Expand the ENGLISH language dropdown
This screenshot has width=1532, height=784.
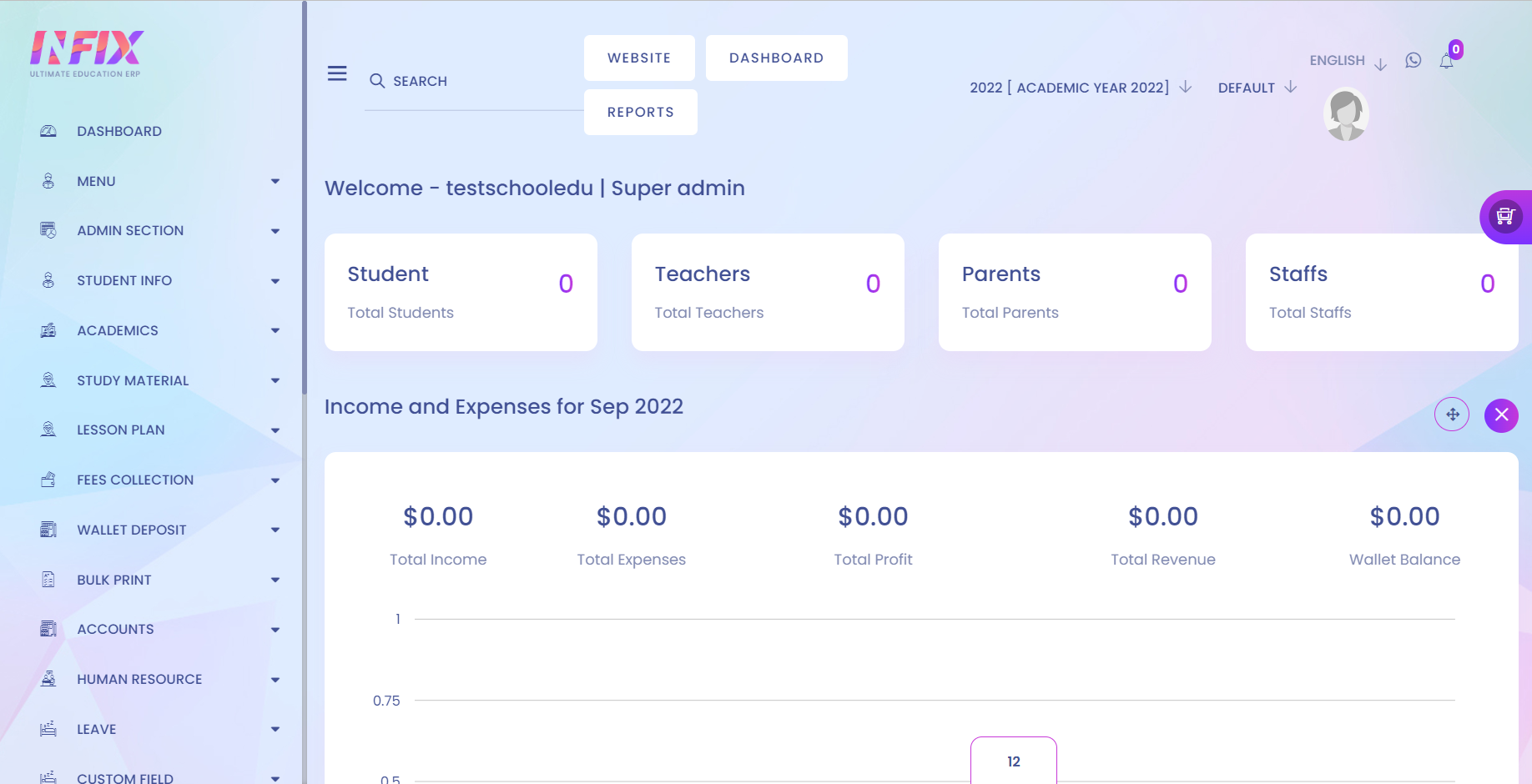tap(1347, 61)
